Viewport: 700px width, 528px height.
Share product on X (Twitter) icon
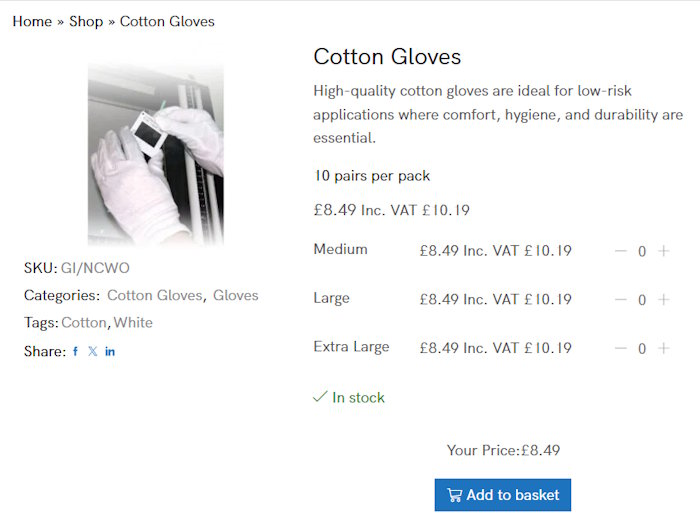pos(93,352)
